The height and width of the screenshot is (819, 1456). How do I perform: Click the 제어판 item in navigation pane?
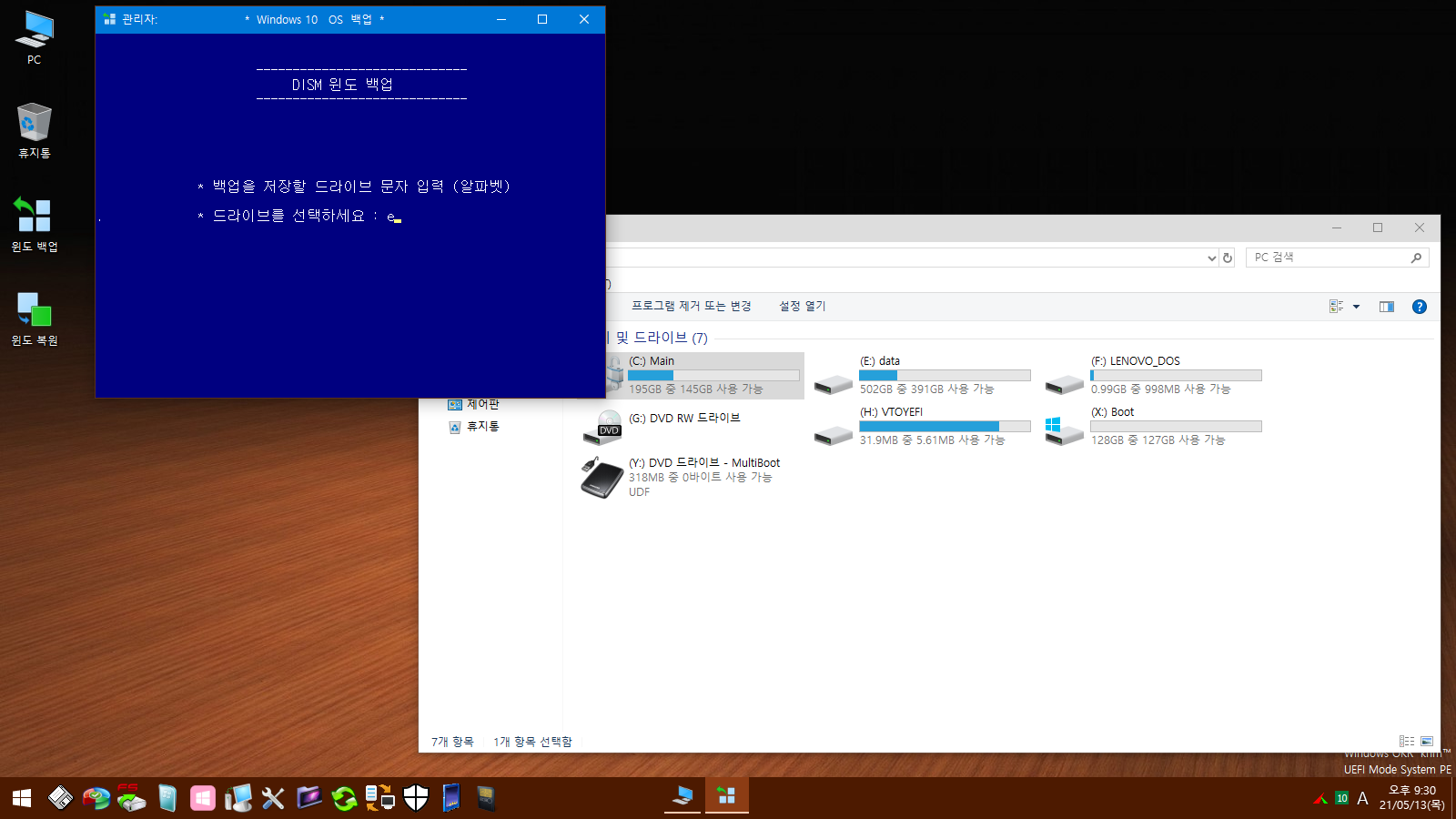474,404
